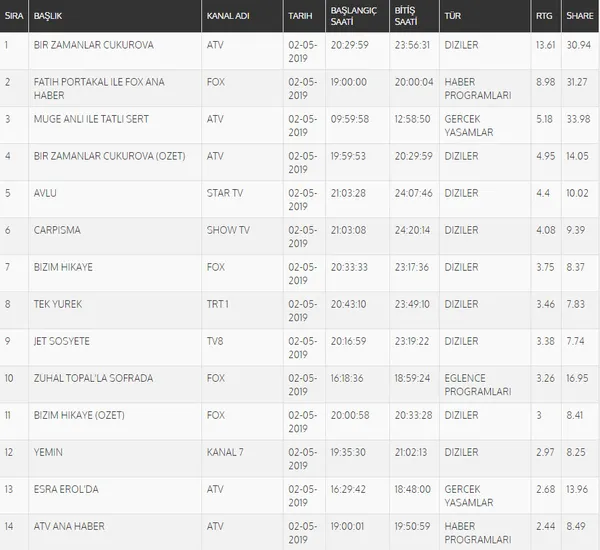Click start time 09:59:58
Image resolution: width=600 pixels, height=550 pixels.
pyautogui.click(x=350, y=119)
